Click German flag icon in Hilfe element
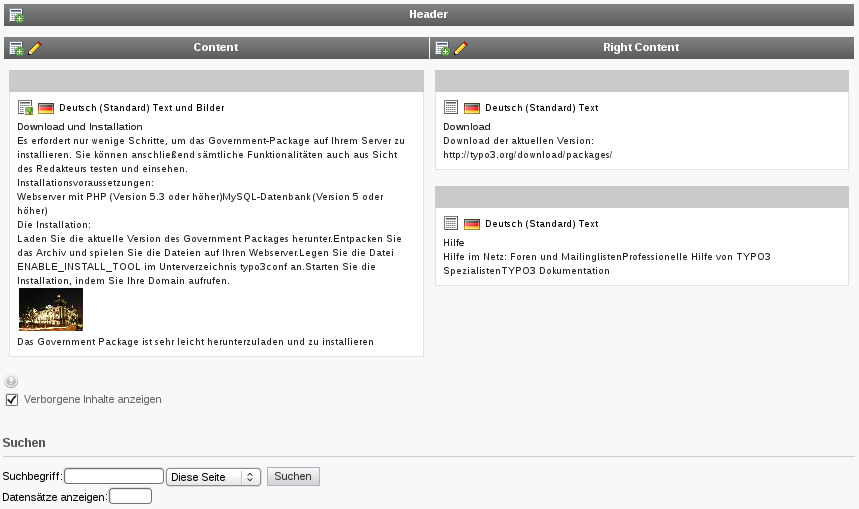The height and width of the screenshot is (509, 859). (472, 224)
